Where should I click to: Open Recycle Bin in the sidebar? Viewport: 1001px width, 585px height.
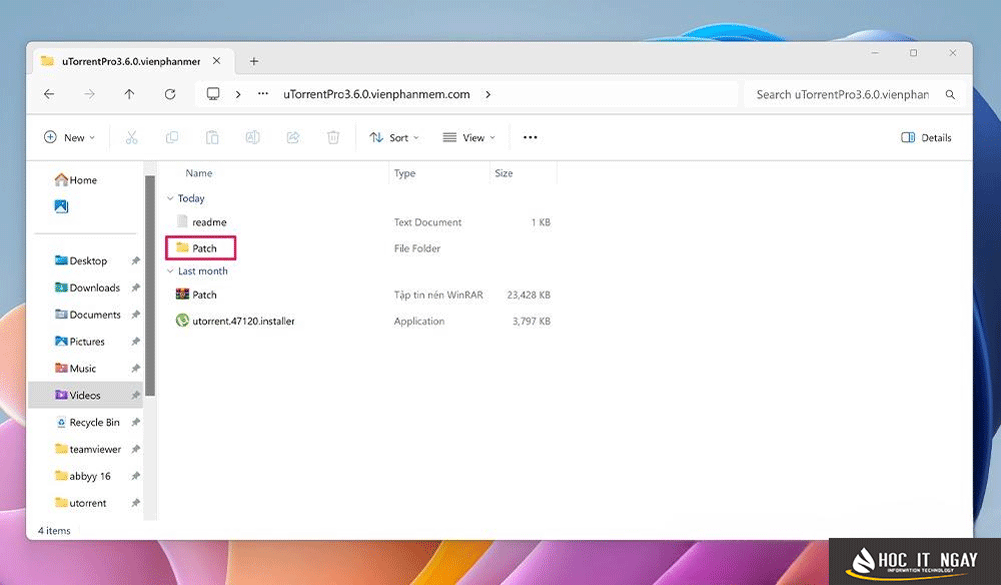point(87,422)
